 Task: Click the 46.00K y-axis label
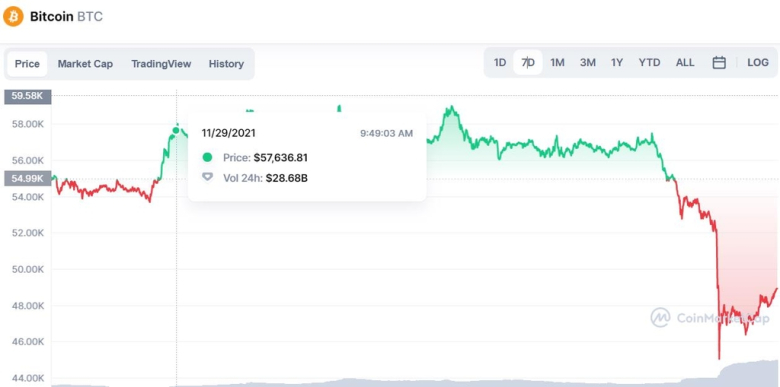click(28, 342)
